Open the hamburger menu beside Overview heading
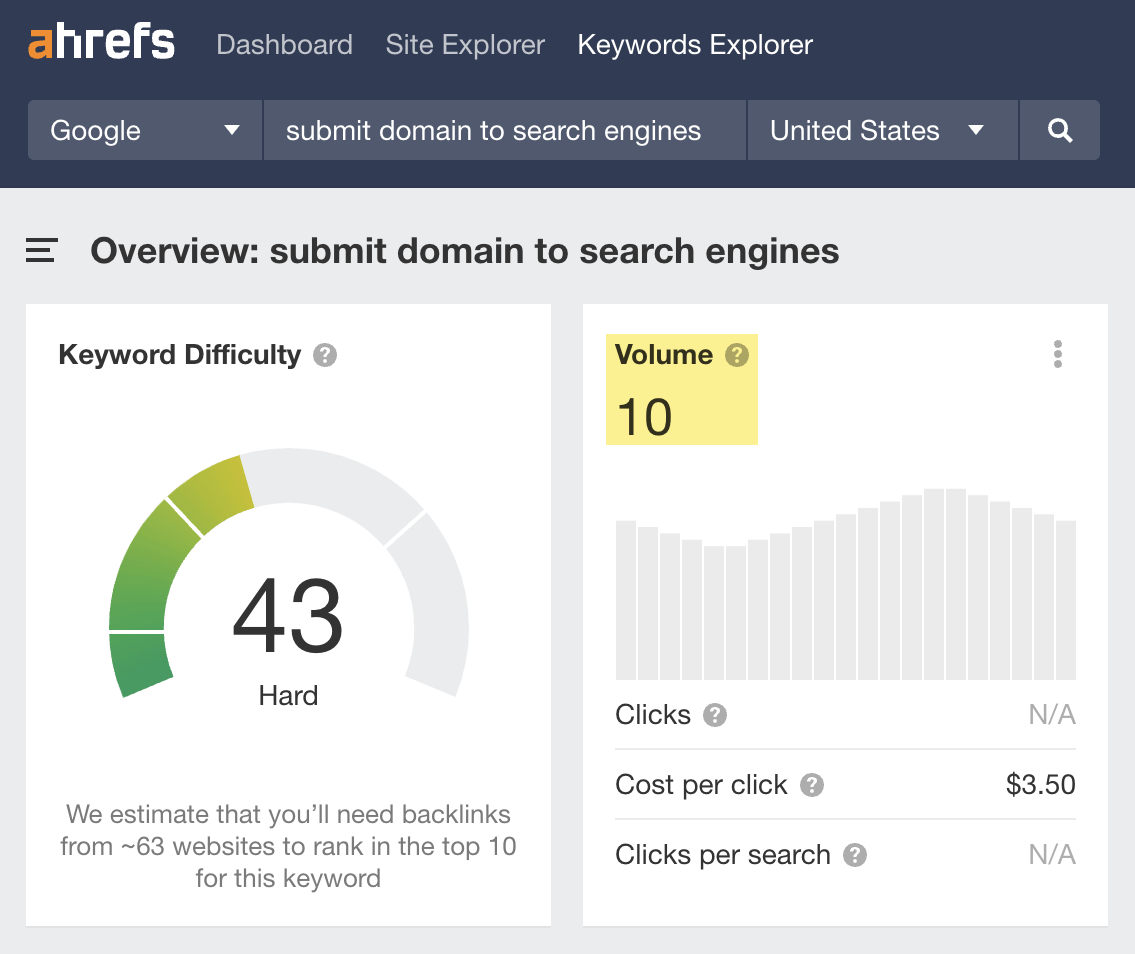Screen dimensions: 1135x954 click(x=40, y=251)
